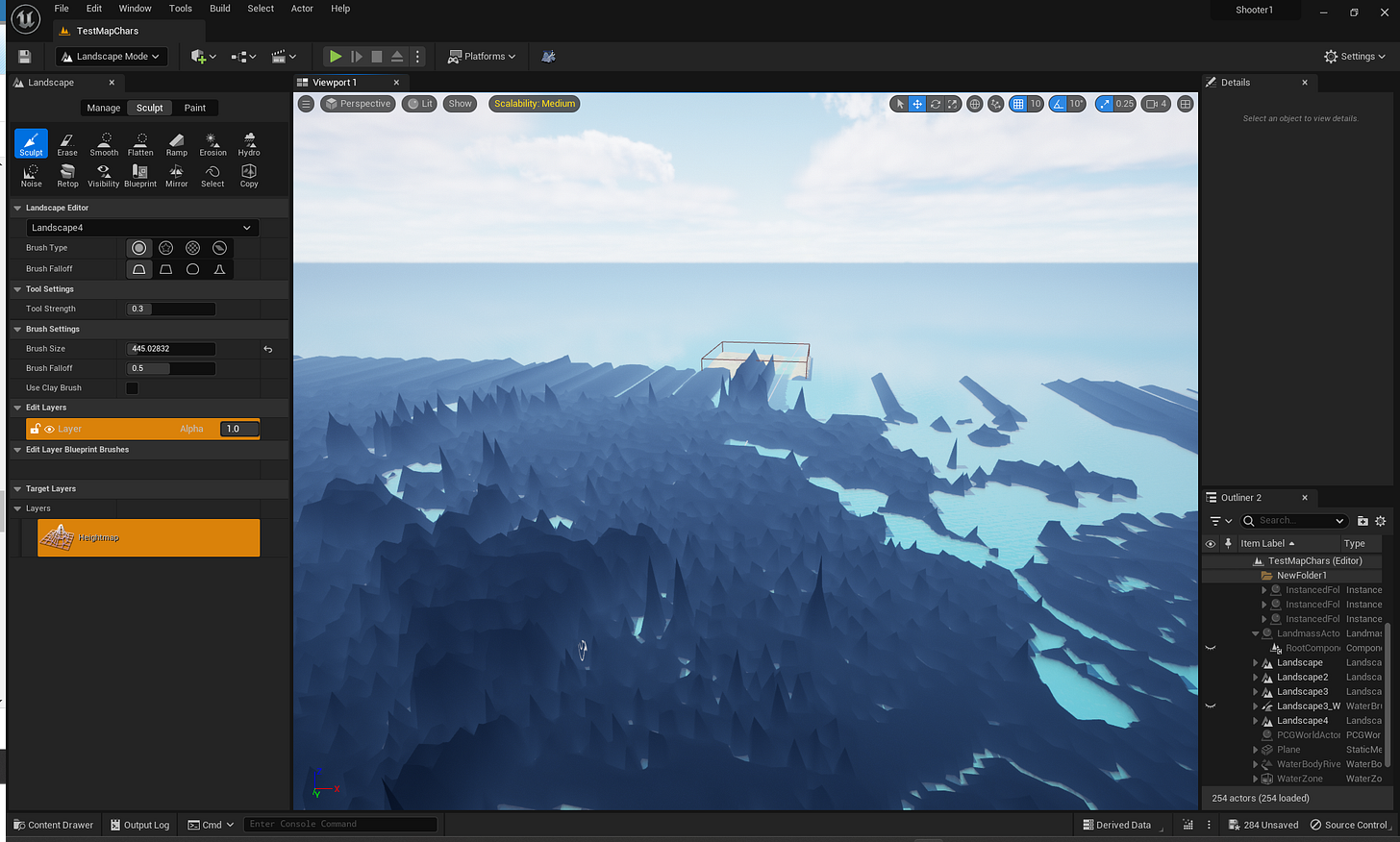Collapse the Tool Settings section
Image resolution: width=1400 pixels, height=842 pixels.
17,289
